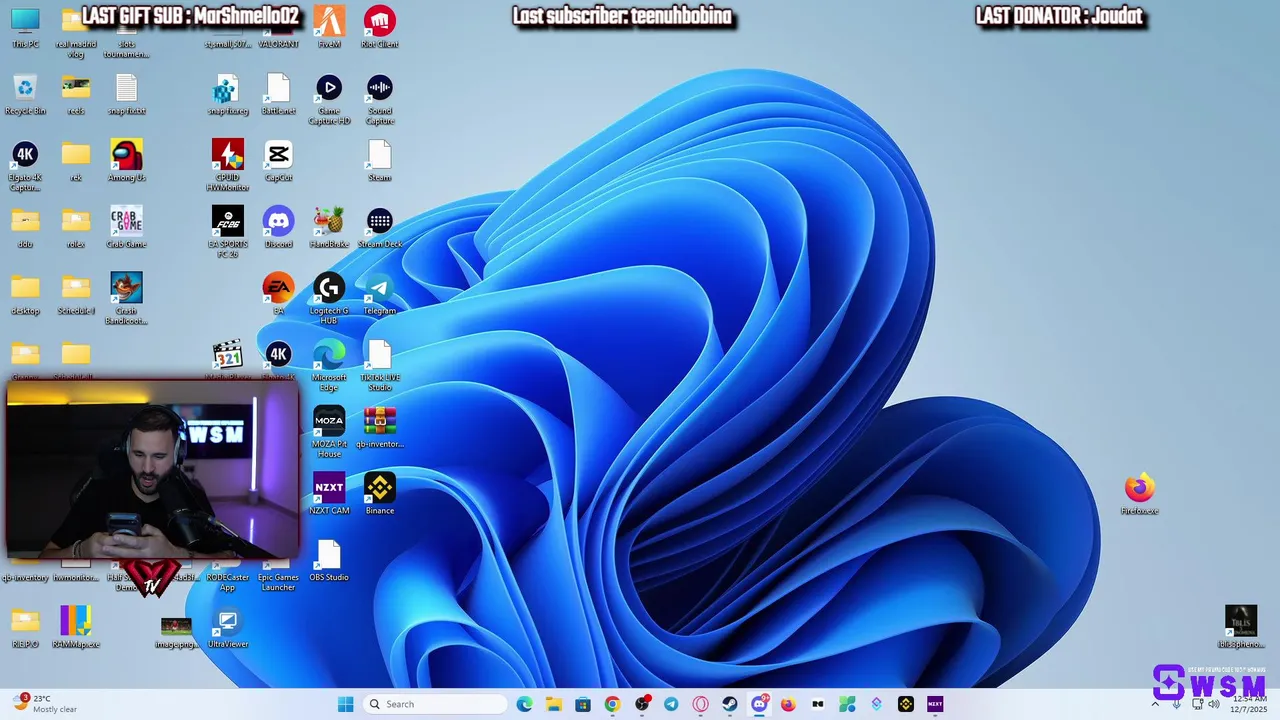This screenshot has height=720, width=1280.
Task: Select the Elgato 4K Capture shortcut with the rek folder beside it
Action: click(x=25, y=165)
